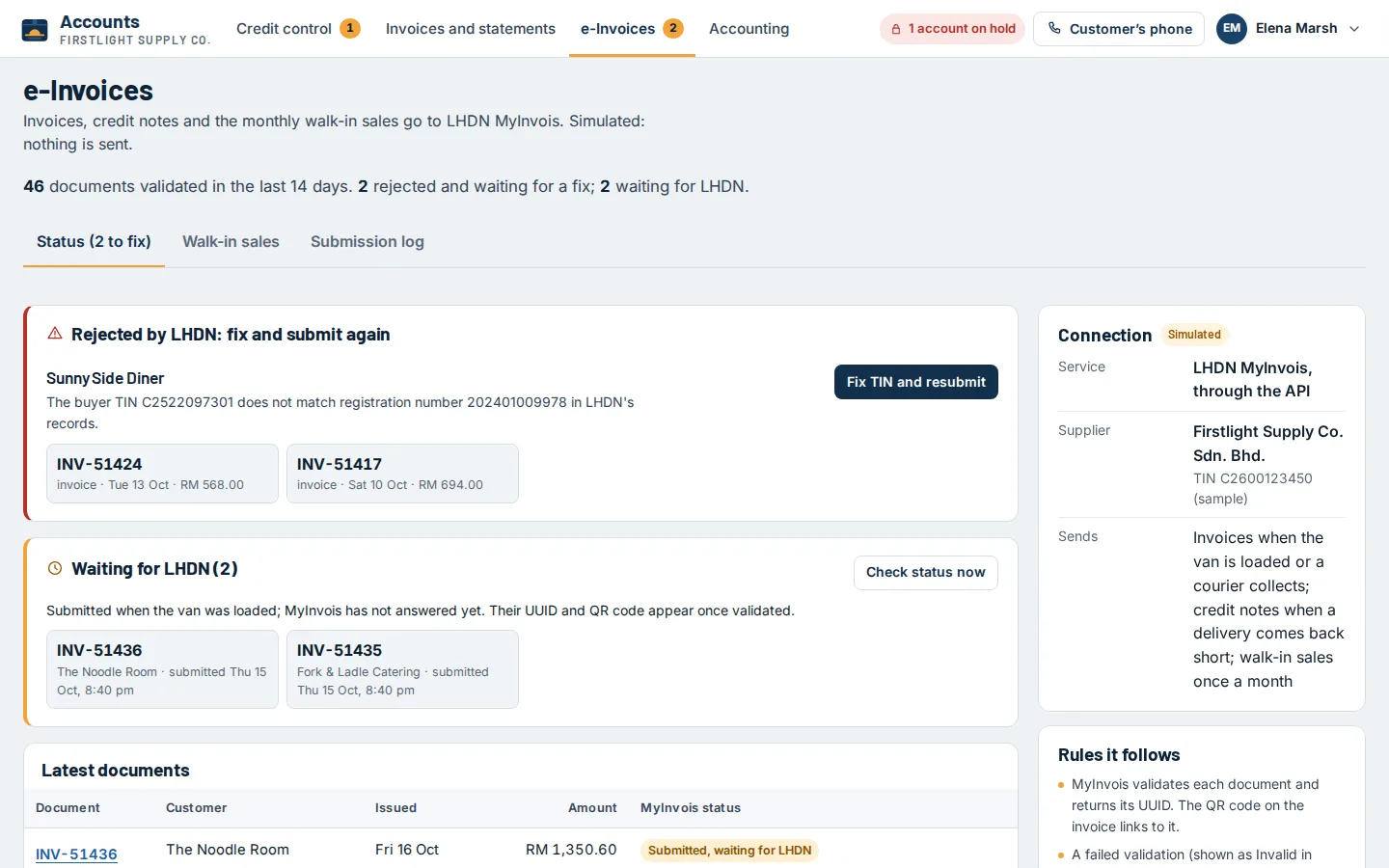The width and height of the screenshot is (1389, 868).
Task: Open waiting card INV-51436 The Noodle Room
Action: [x=162, y=669]
